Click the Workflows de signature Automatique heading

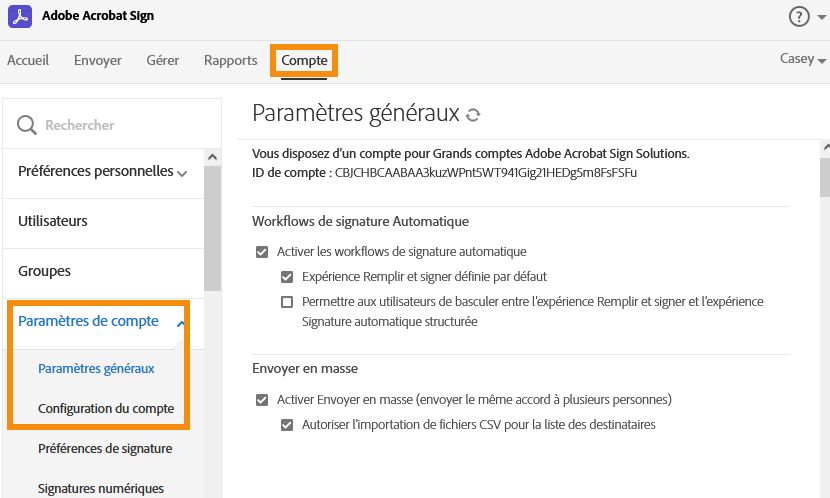click(360, 221)
